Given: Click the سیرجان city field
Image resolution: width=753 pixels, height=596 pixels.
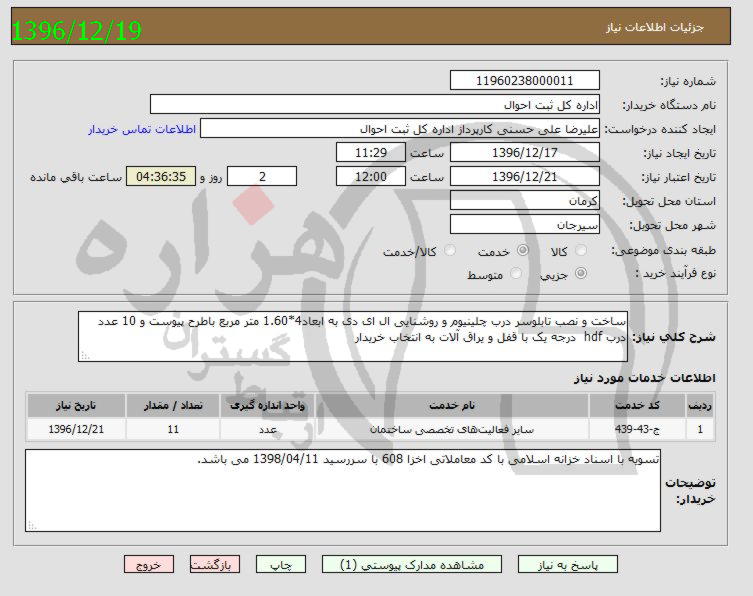Looking at the screenshot, I should 525,225.
